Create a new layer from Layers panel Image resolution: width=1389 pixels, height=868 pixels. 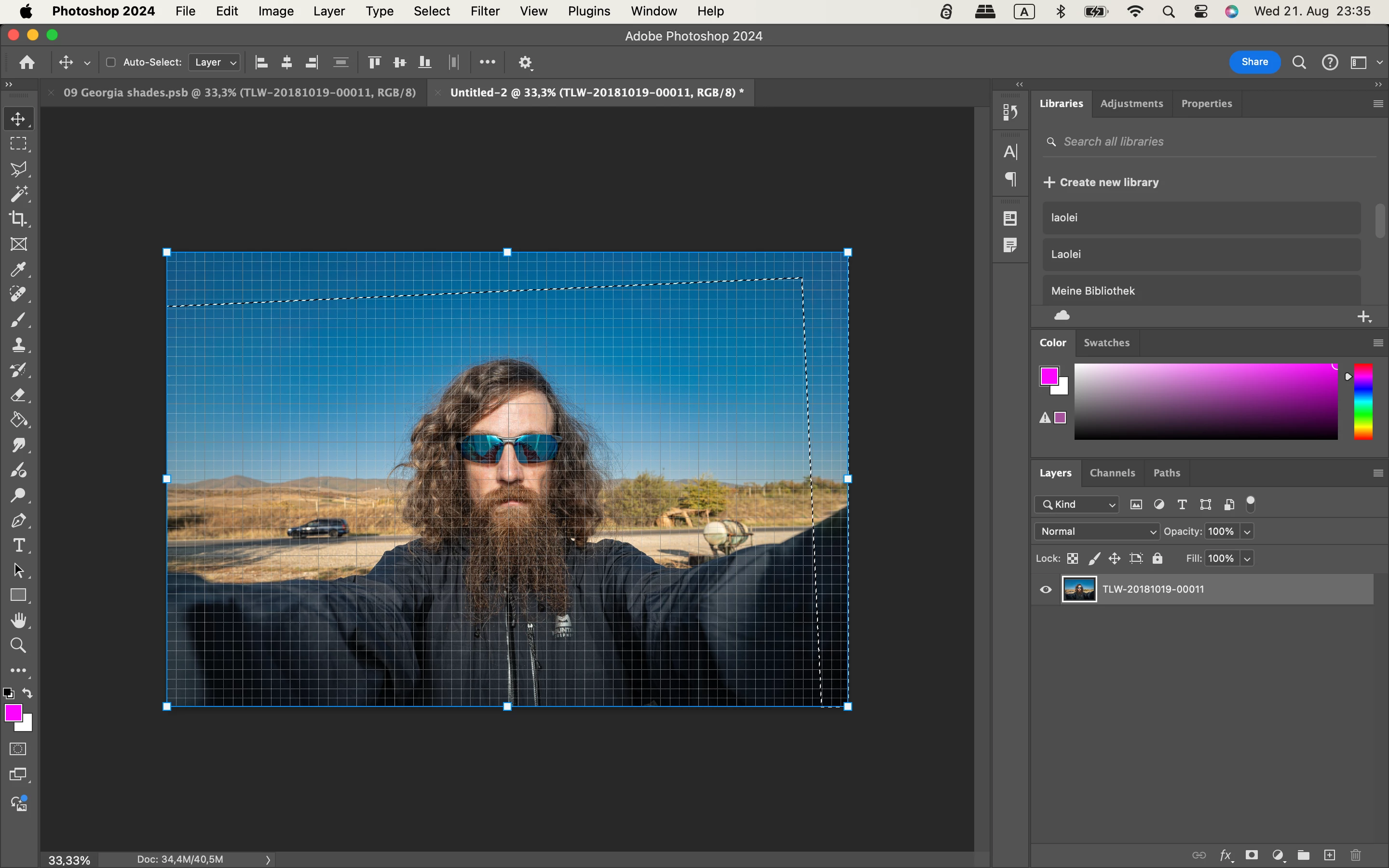coord(1329,855)
